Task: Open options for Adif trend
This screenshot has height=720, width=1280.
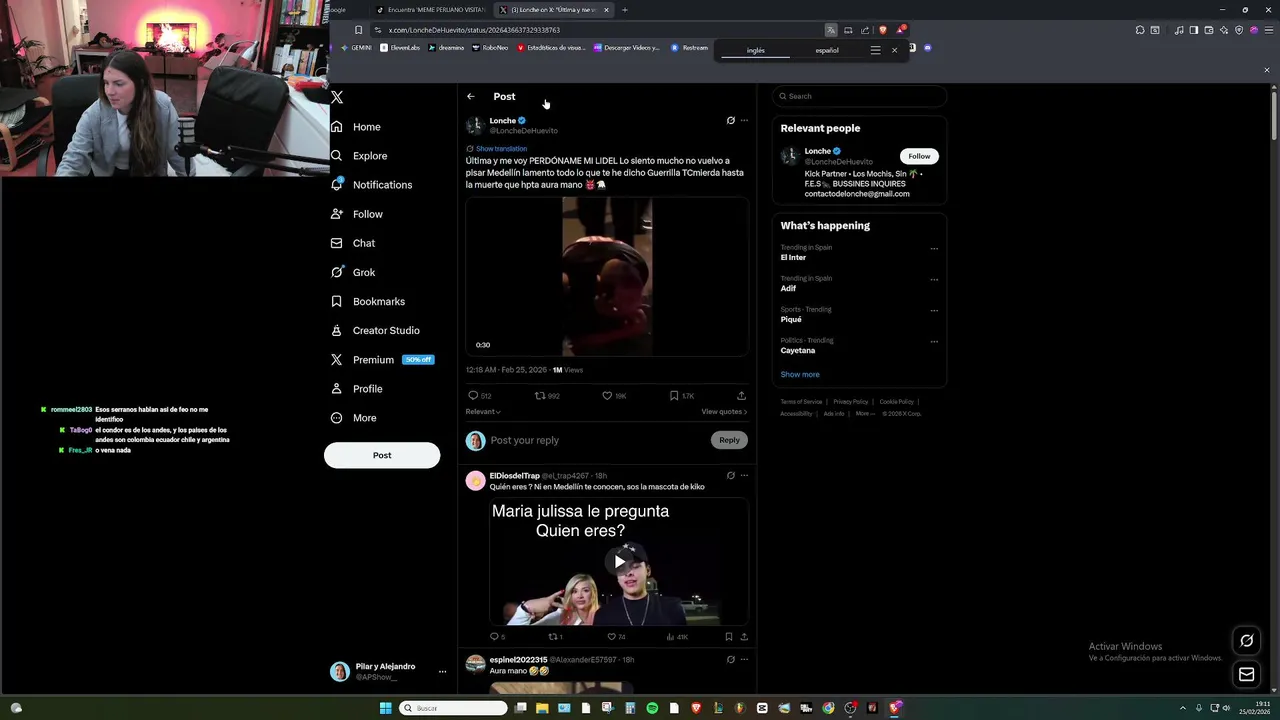Action: [x=934, y=280]
